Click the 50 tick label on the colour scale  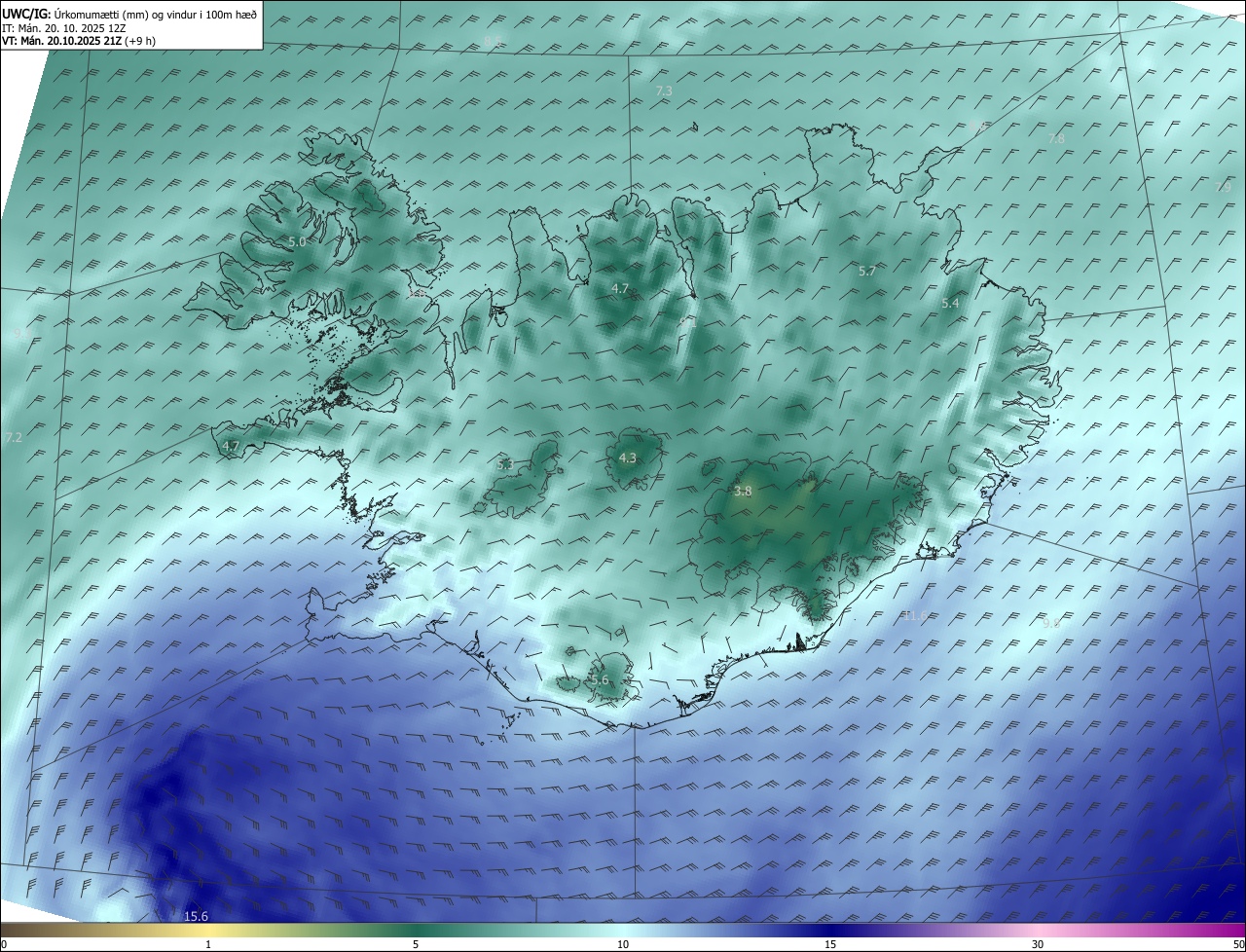click(x=1238, y=944)
